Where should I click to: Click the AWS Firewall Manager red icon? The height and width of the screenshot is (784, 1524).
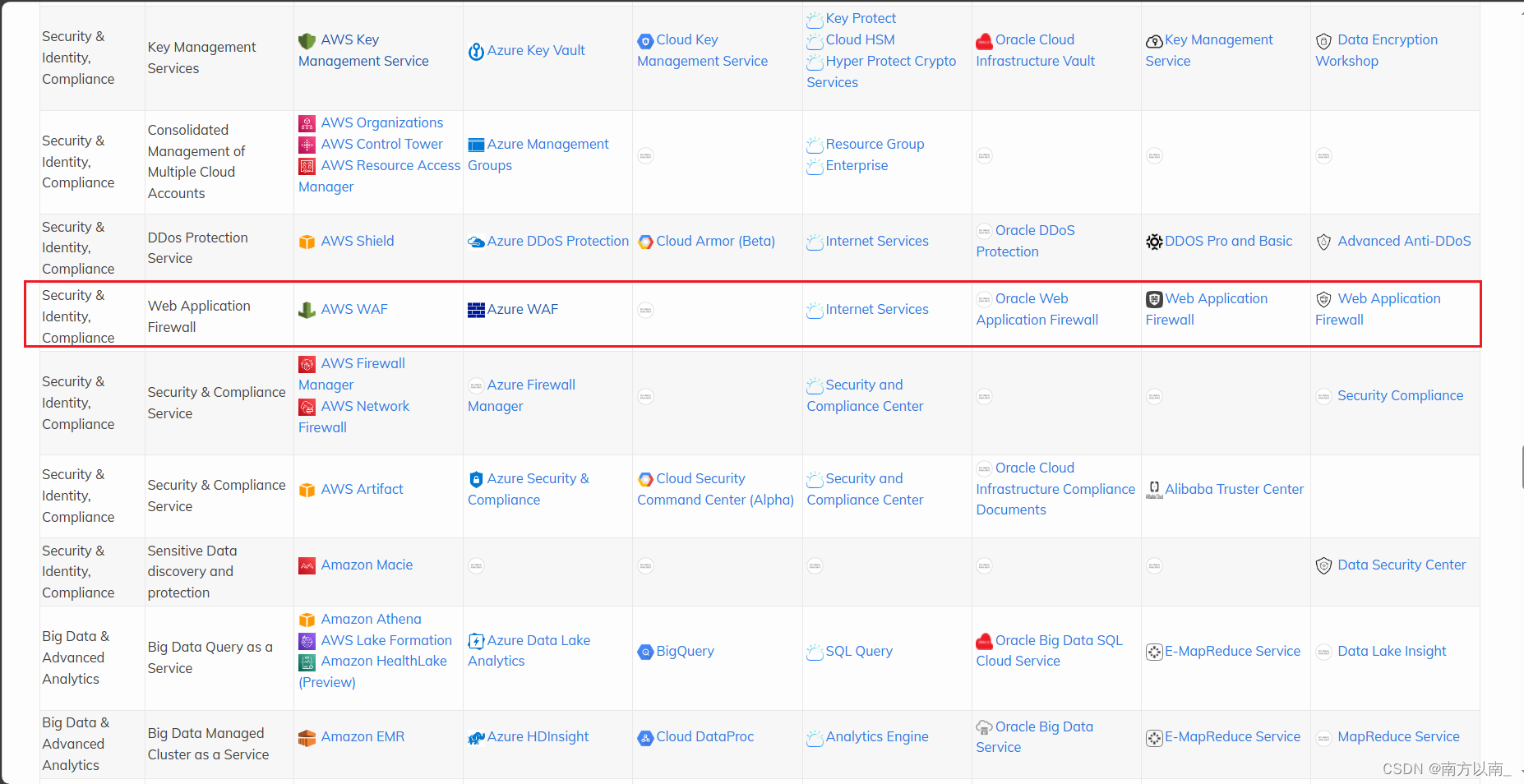click(x=307, y=365)
